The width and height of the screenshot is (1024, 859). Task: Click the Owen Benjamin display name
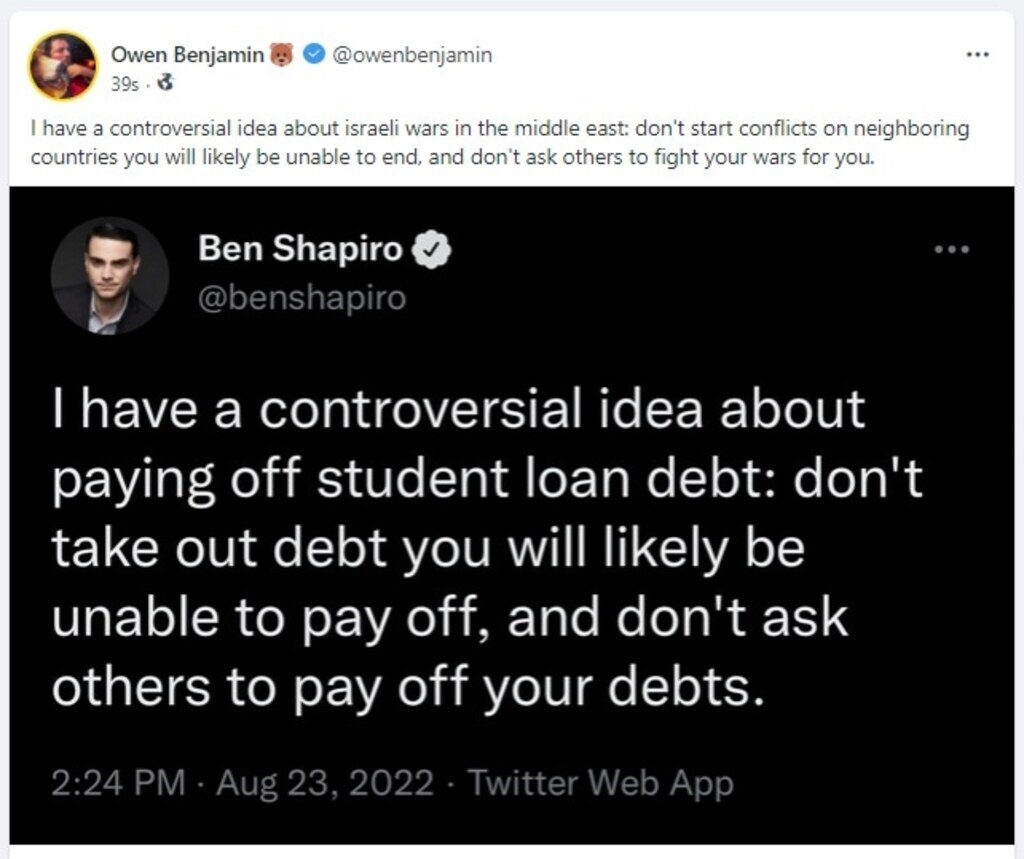(186, 55)
